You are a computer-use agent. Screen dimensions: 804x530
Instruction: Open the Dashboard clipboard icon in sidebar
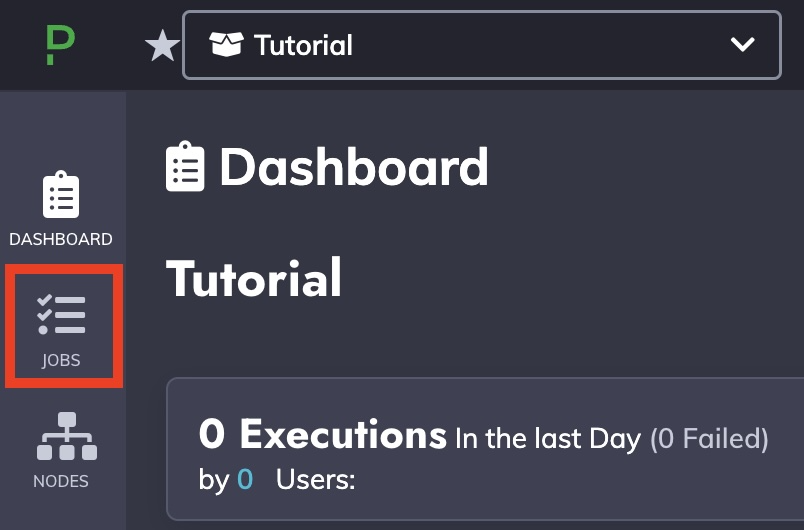pyautogui.click(x=61, y=195)
